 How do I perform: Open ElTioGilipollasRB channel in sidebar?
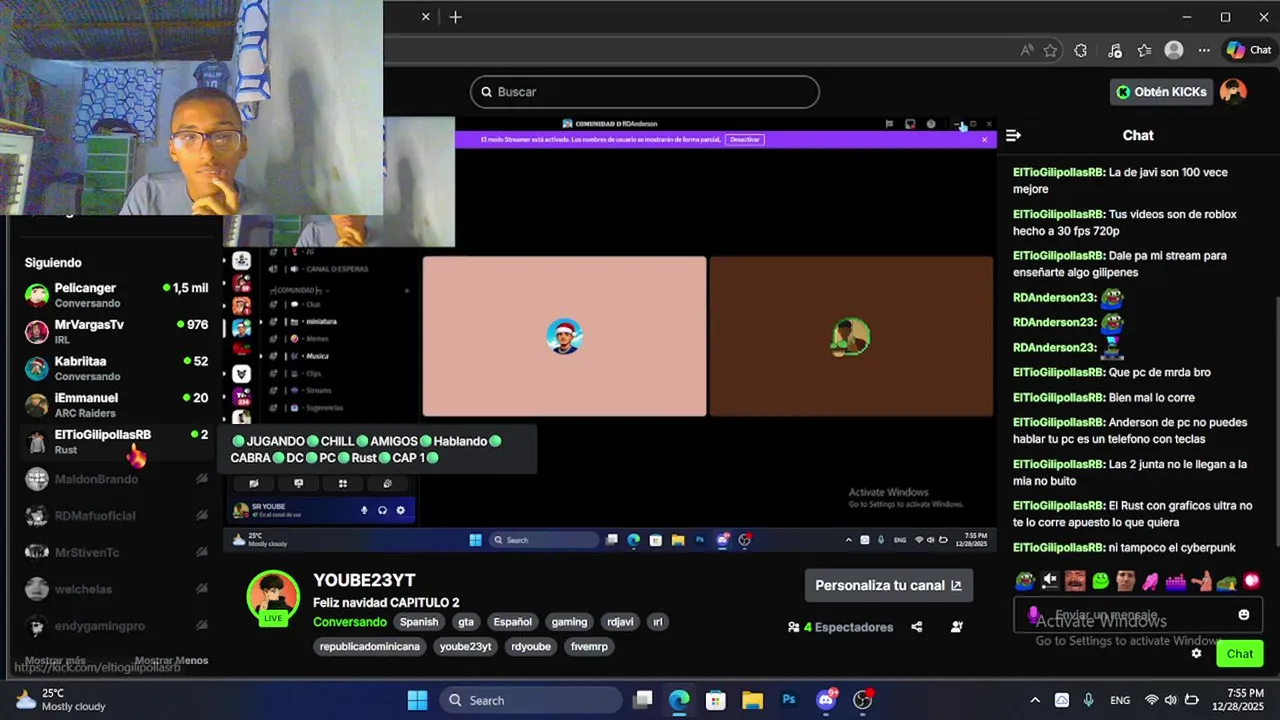117,441
